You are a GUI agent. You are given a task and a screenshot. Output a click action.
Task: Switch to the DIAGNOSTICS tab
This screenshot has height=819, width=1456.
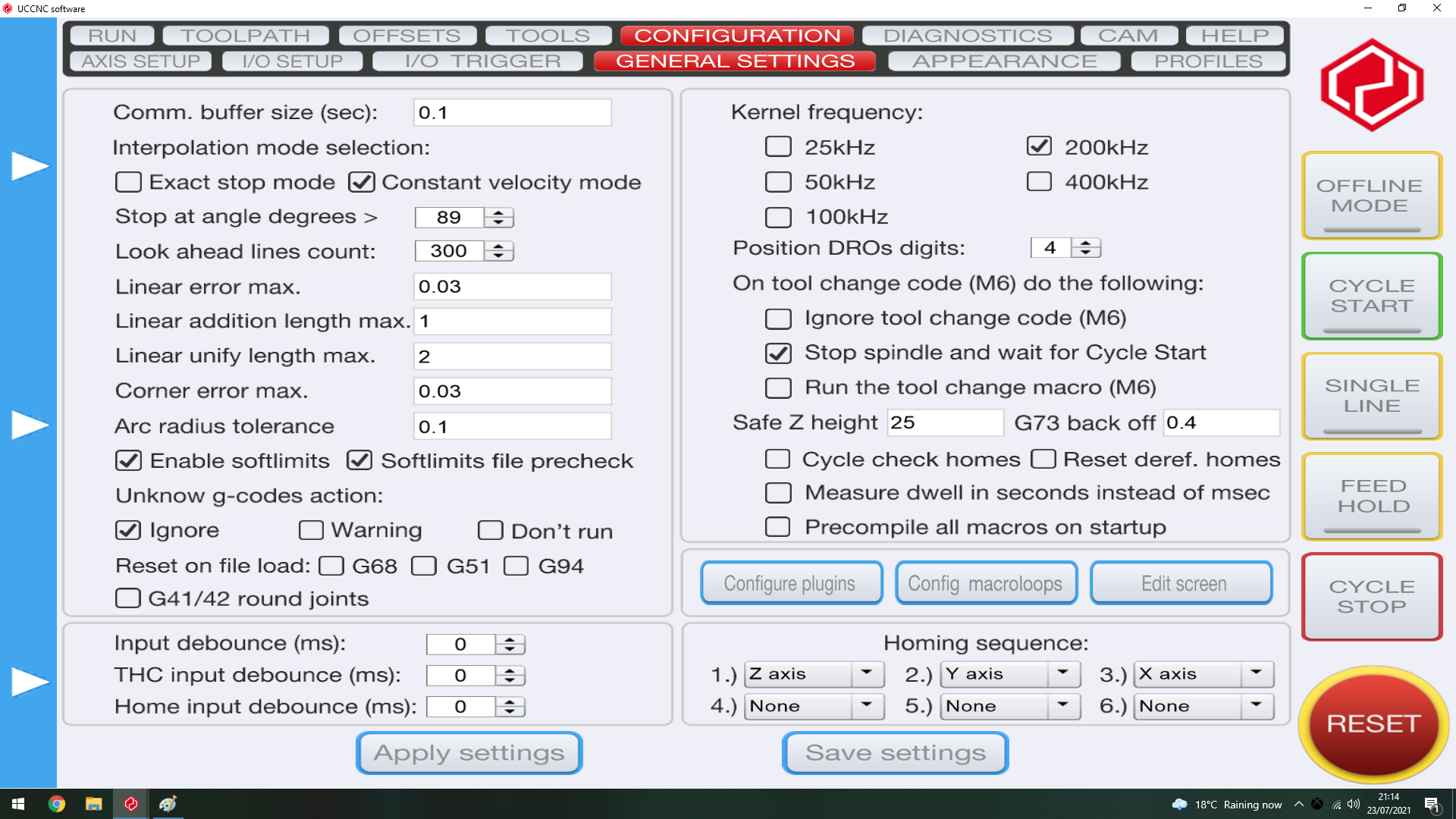tap(967, 36)
